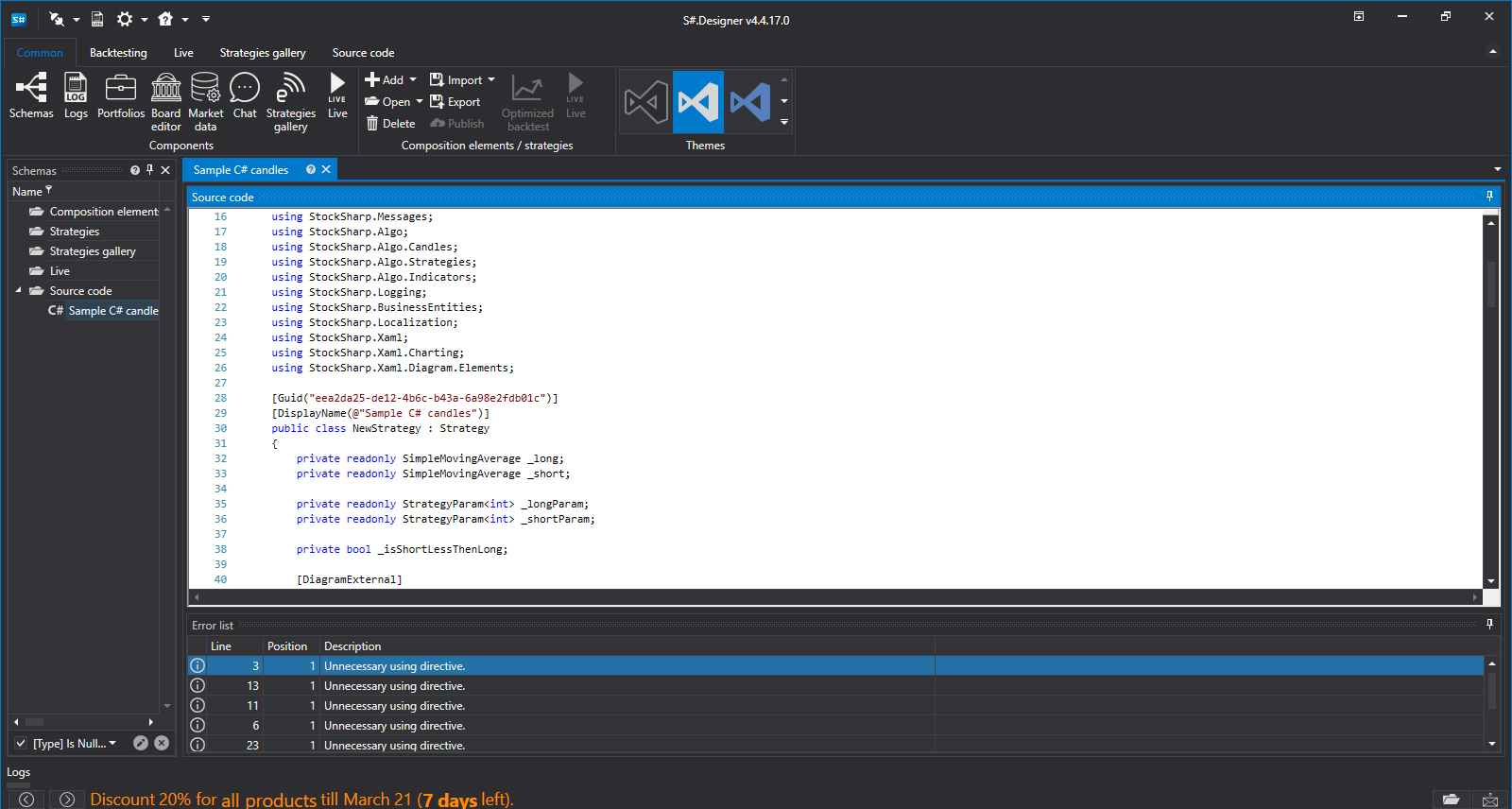Toggle pin on Error list panel
The height and width of the screenshot is (809, 1512).
point(1489,625)
